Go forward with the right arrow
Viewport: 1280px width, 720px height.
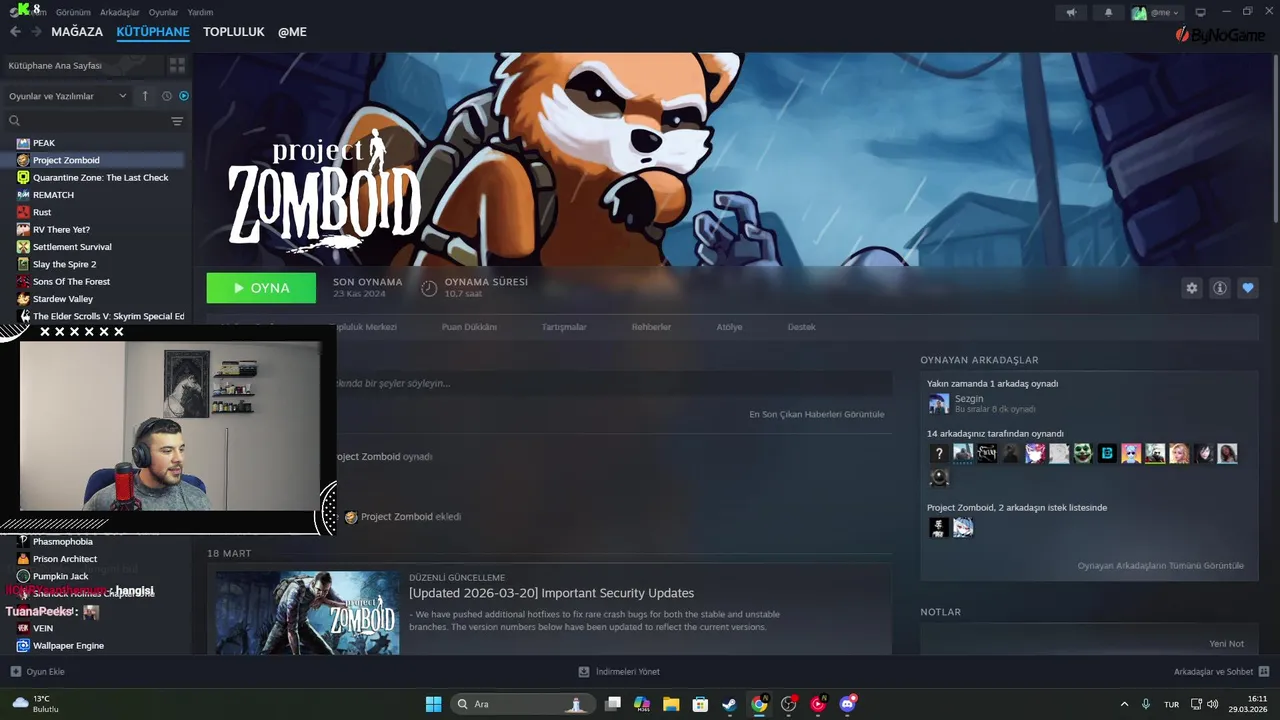[36, 32]
